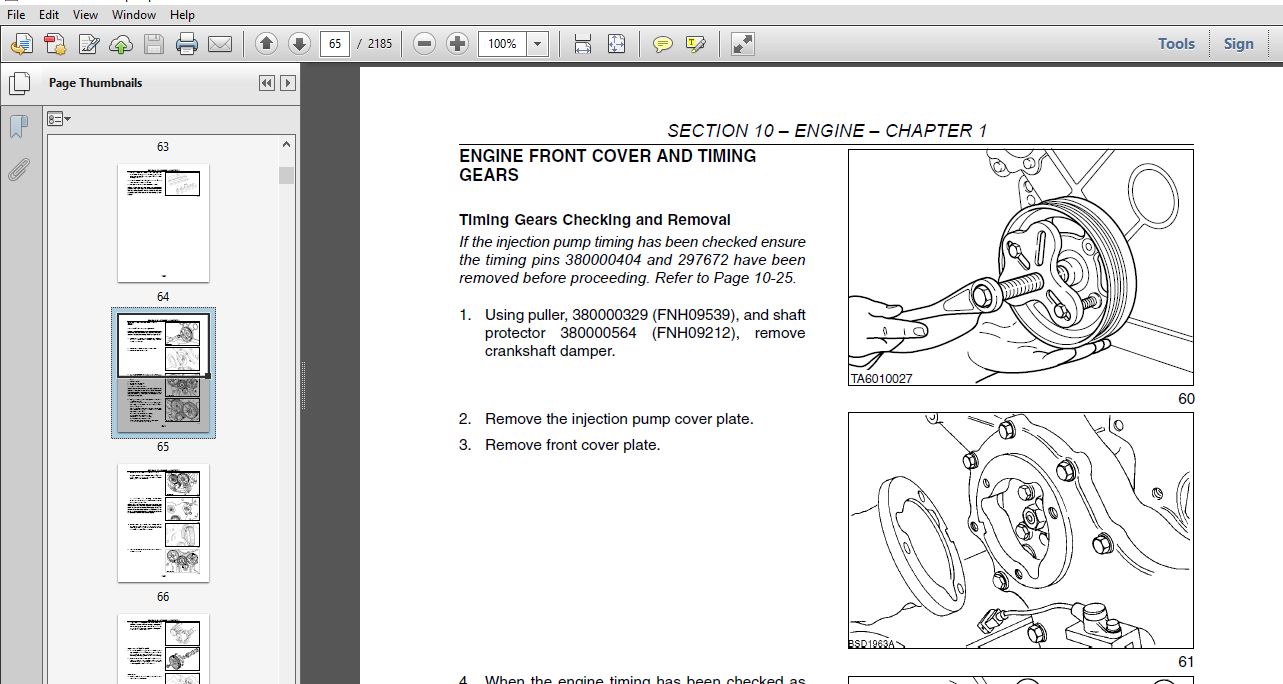The image size is (1283, 684).
Task: Open the Help menu
Action: [183, 15]
